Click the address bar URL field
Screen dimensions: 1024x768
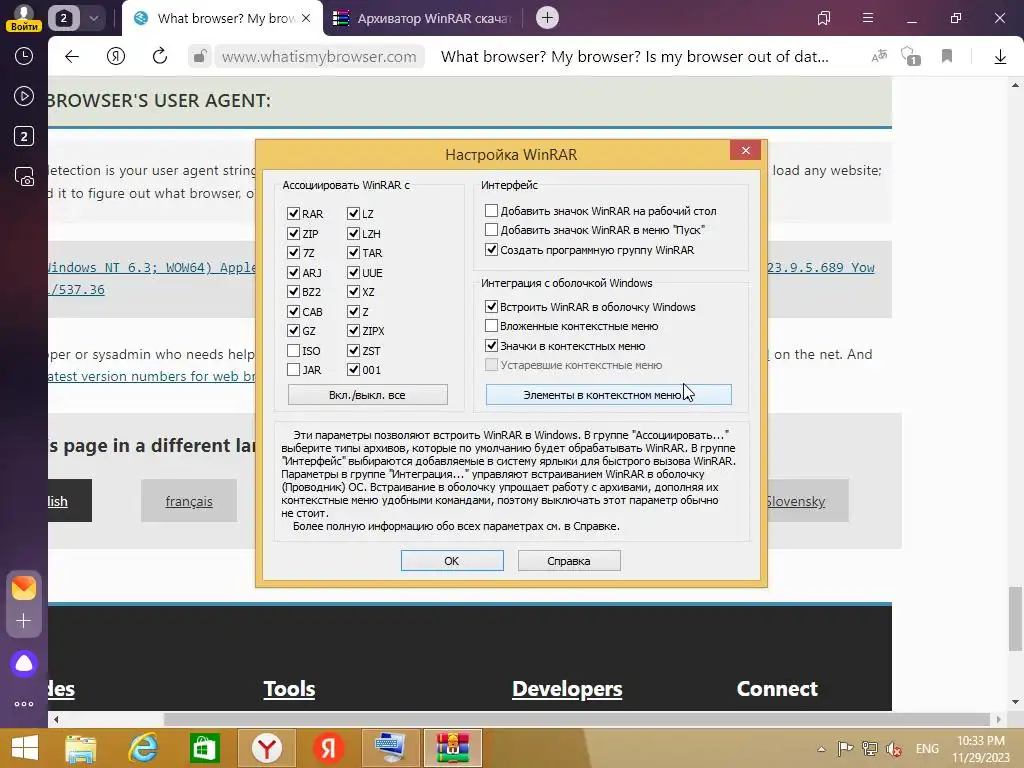pyautogui.click(x=319, y=57)
